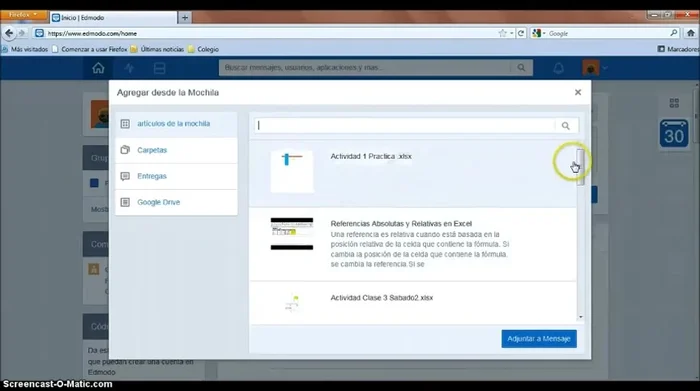Click the apps grid icon above calendar
The width and height of the screenshot is (700, 391).
coord(674,103)
